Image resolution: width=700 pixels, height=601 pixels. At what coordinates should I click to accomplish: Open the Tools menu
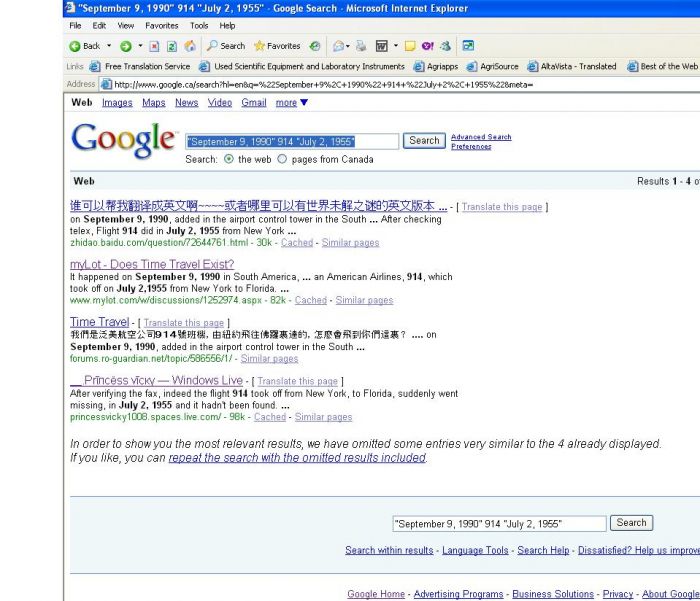199,25
